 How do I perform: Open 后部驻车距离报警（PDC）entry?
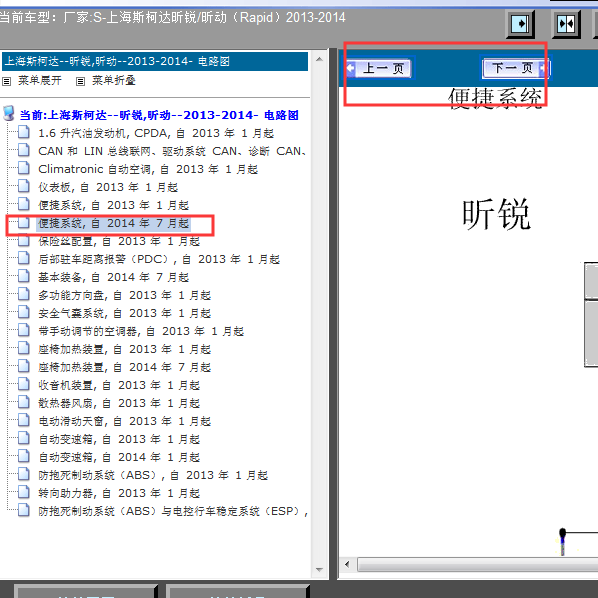coord(159,259)
